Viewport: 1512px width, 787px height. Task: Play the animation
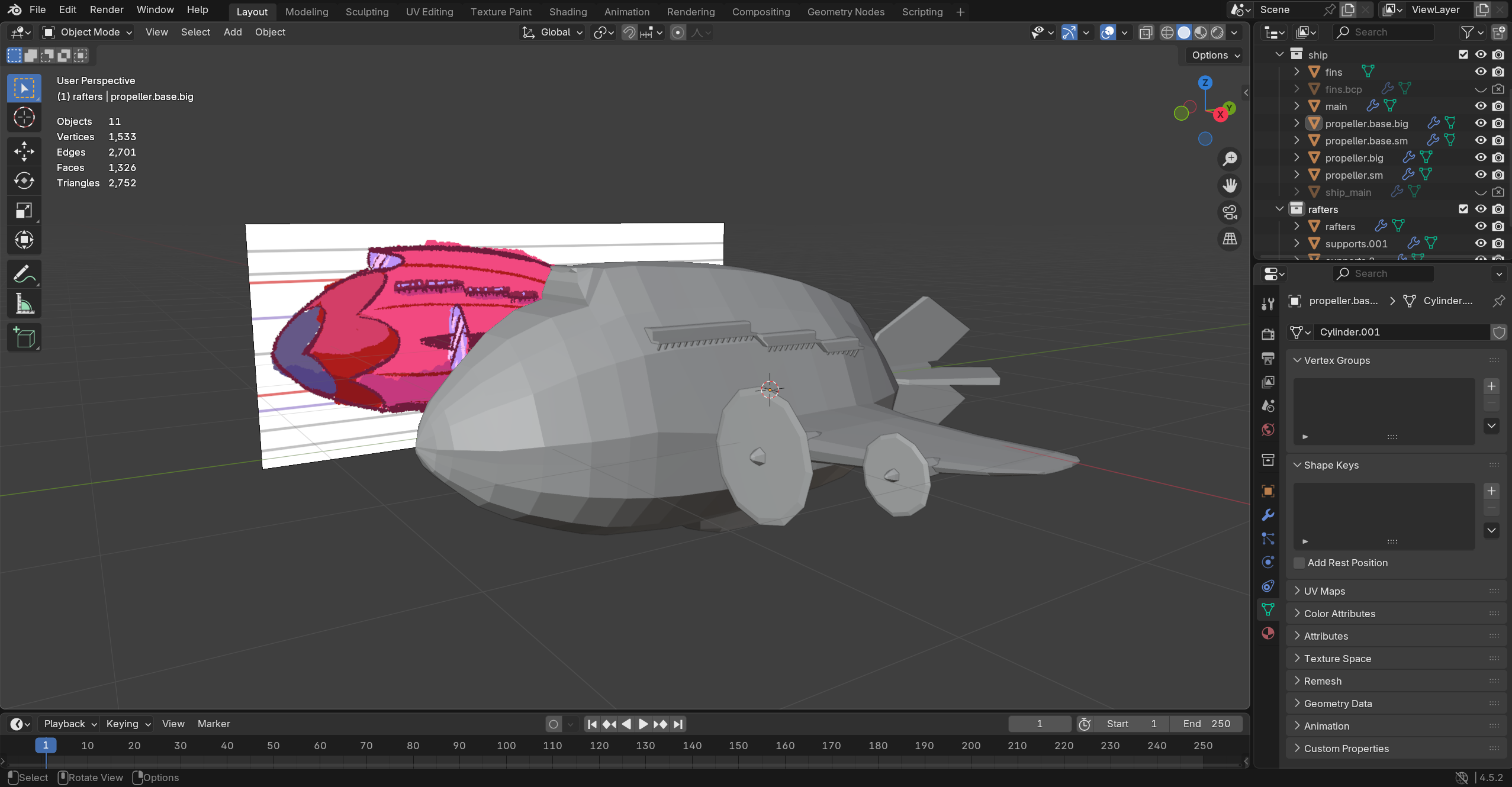coord(643,724)
